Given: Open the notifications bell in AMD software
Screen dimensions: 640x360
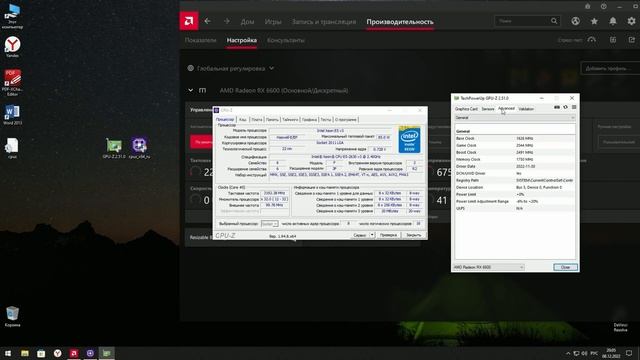Looking at the screenshot, I should pyautogui.click(x=613, y=21).
